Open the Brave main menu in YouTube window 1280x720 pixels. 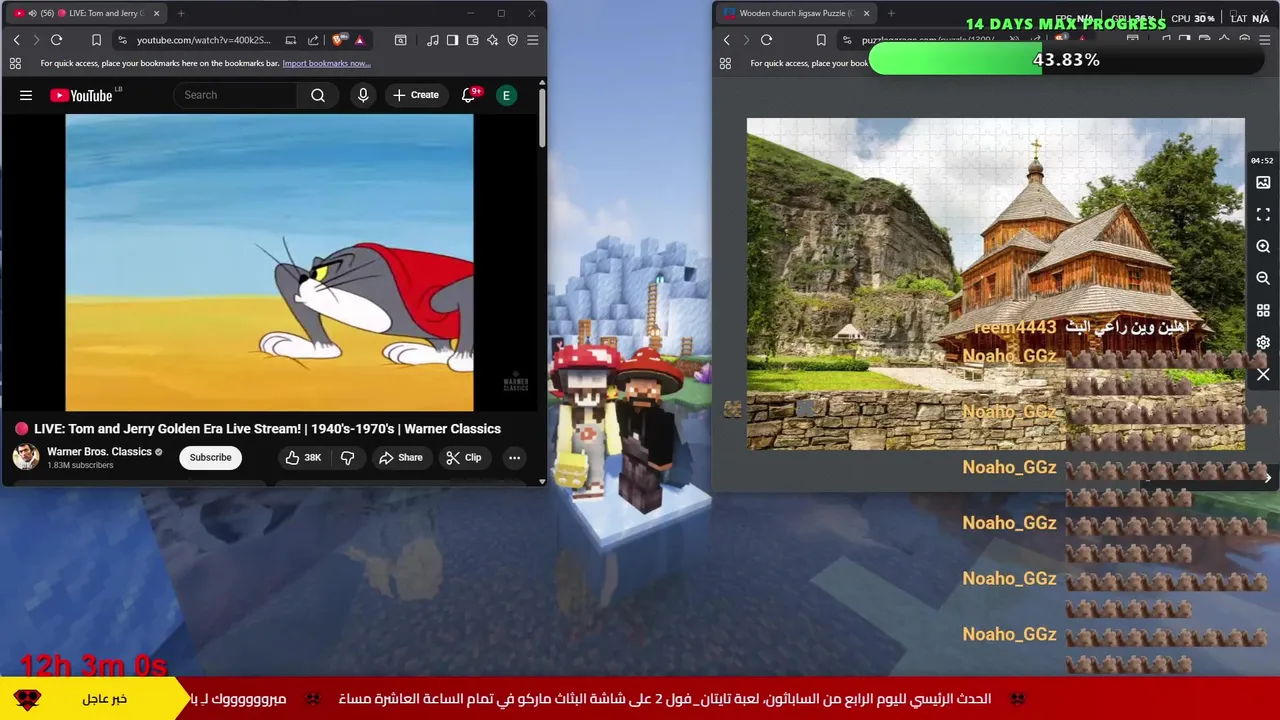click(x=533, y=40)
